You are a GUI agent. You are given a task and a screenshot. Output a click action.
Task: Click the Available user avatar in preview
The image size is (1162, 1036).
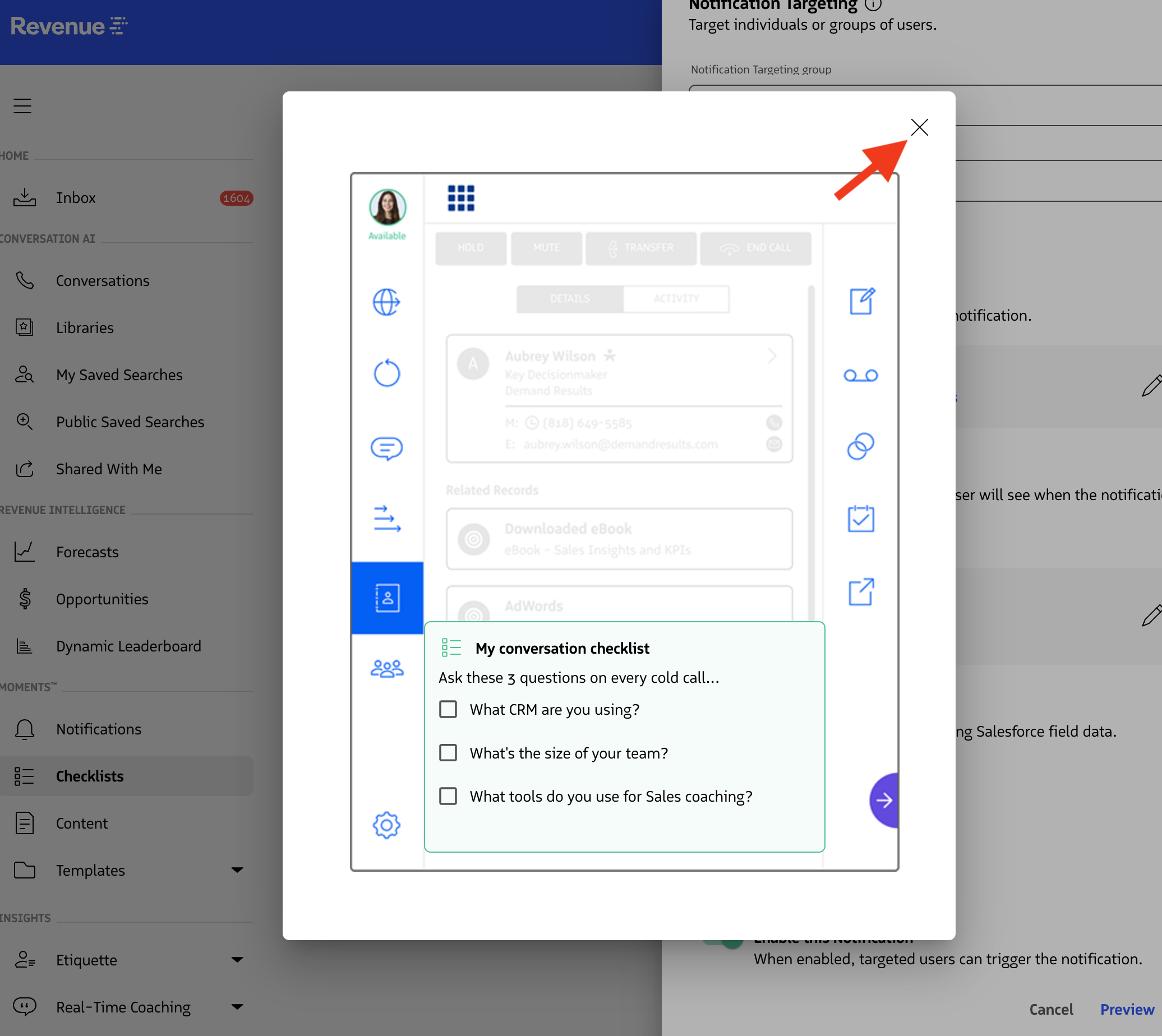tap(387, 207)
